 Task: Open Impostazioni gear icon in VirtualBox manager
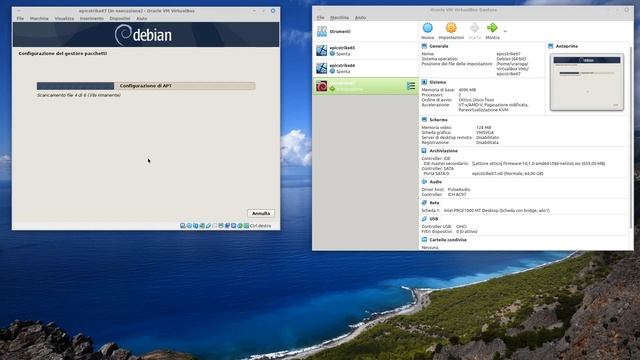coord(451,28)
